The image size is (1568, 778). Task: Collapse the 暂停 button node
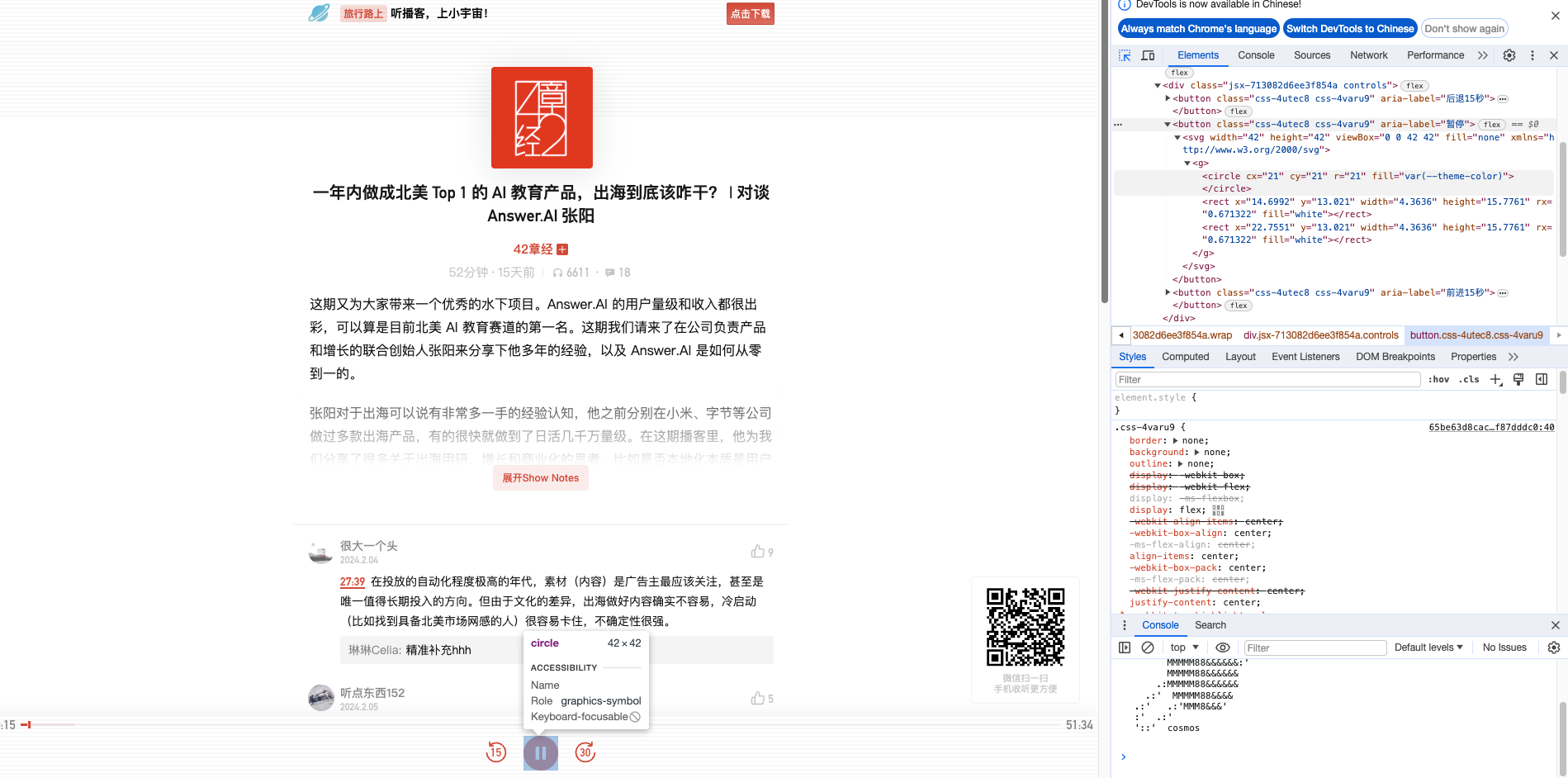click(x=1168, y=125)
